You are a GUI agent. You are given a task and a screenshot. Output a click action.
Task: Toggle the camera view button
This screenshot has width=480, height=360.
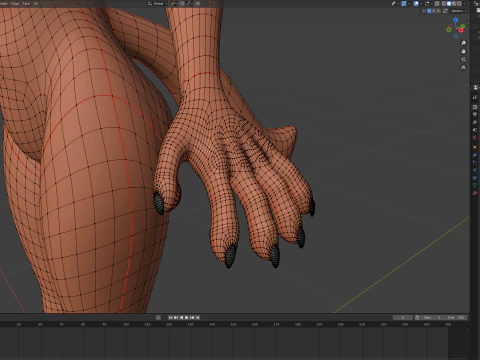tap(463, 59)
